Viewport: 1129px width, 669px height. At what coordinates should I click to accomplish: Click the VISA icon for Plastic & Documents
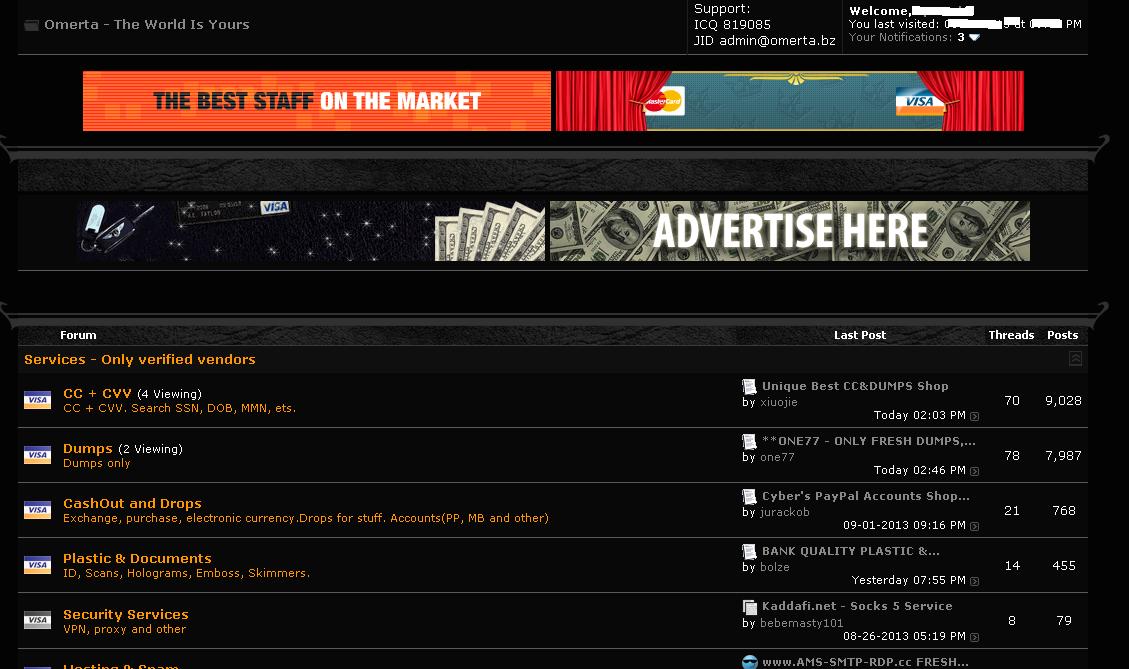[x=37, y=565]
